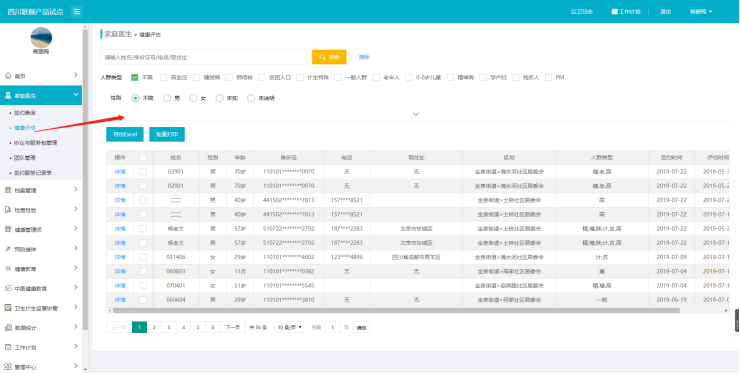Click 退出 to log out

pos(665,11)
